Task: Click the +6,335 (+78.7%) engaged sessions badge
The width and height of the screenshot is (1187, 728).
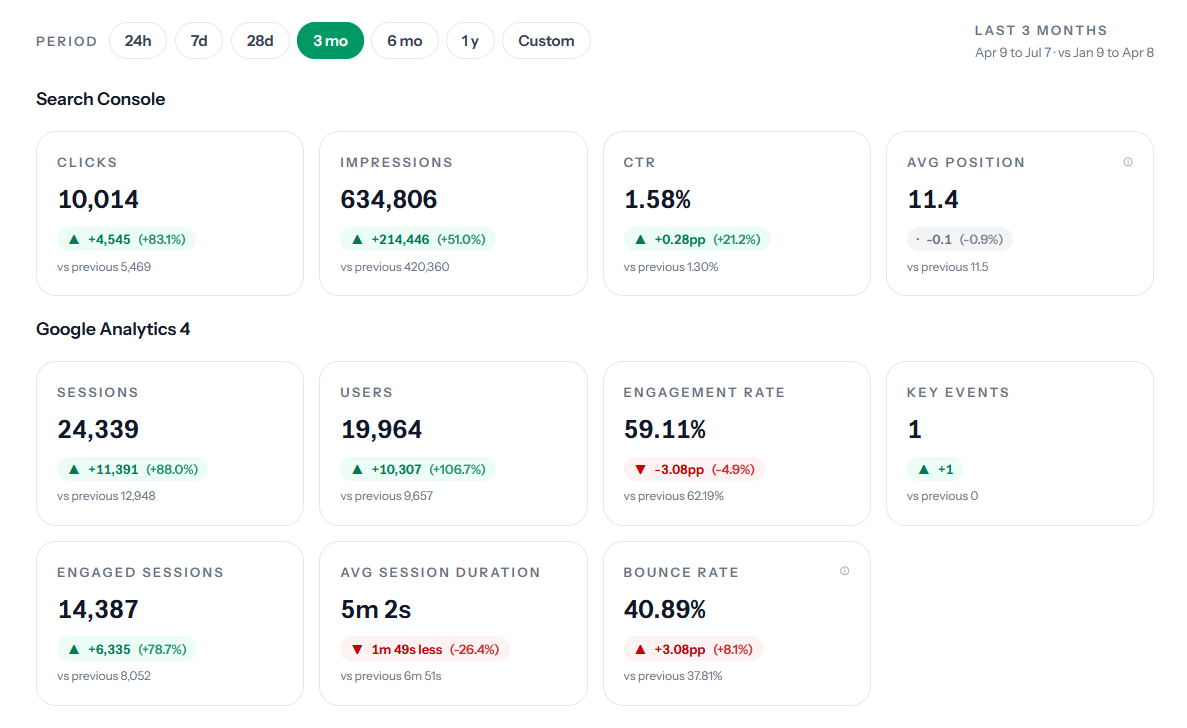Action: pos(126,649)
